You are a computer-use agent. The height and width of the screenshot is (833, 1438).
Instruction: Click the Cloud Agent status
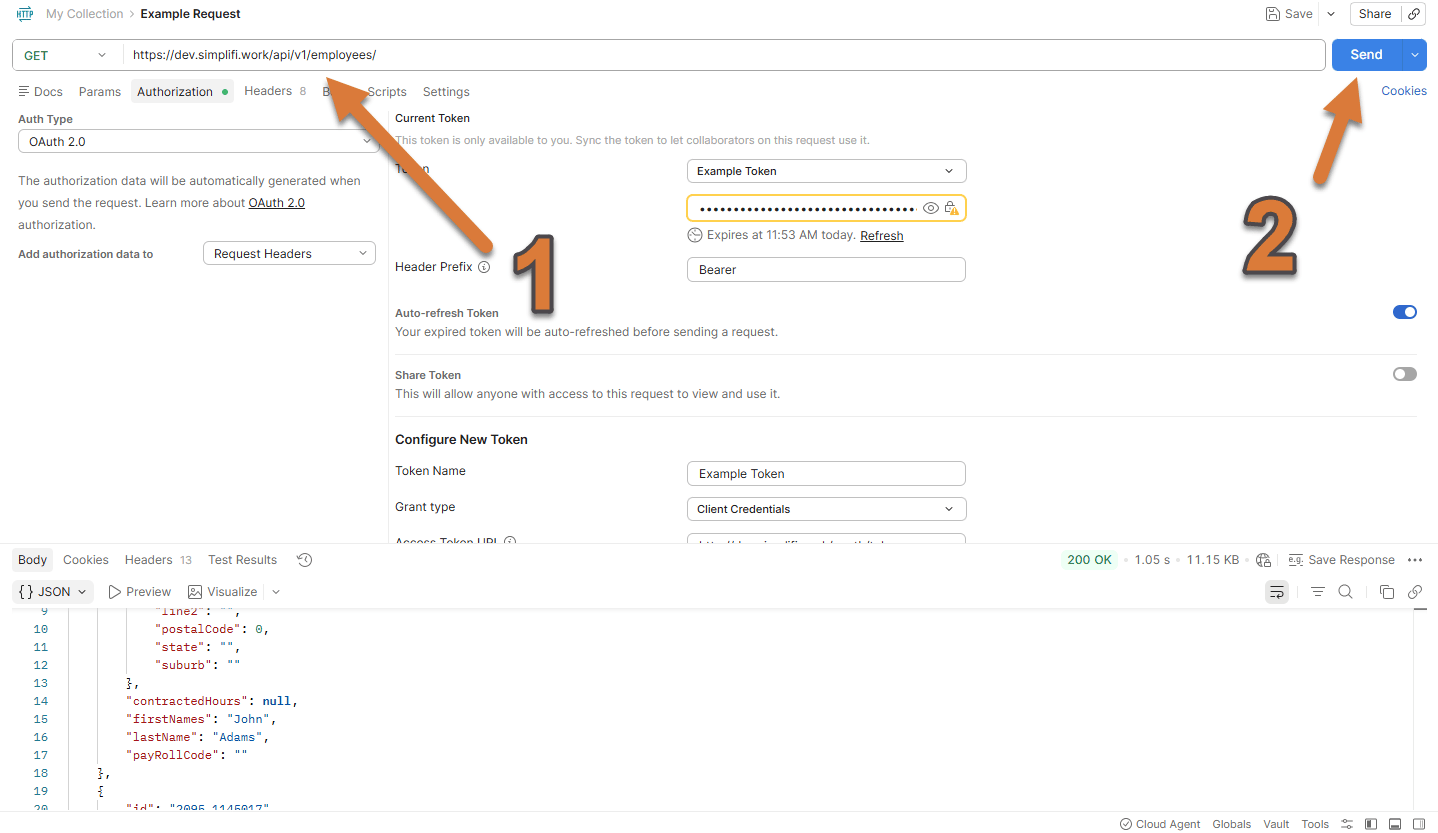point(1160,824)
